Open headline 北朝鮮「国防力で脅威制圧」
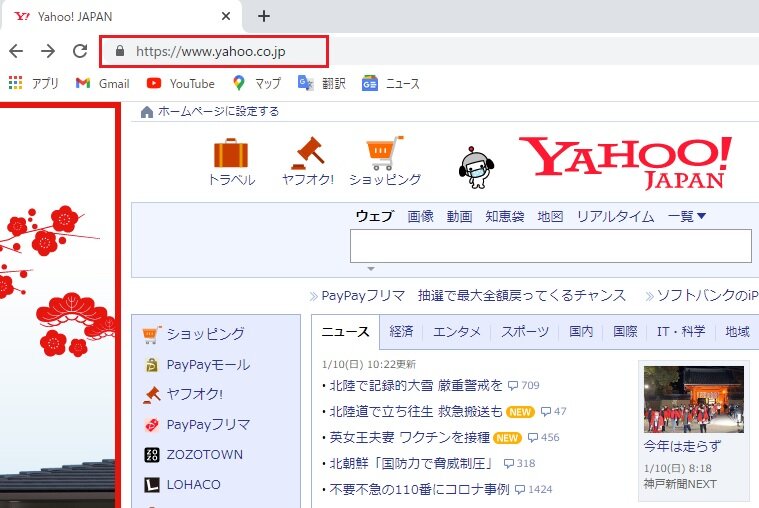The height and width of the screenshot is (508, 759). click(x=411, y=463)
